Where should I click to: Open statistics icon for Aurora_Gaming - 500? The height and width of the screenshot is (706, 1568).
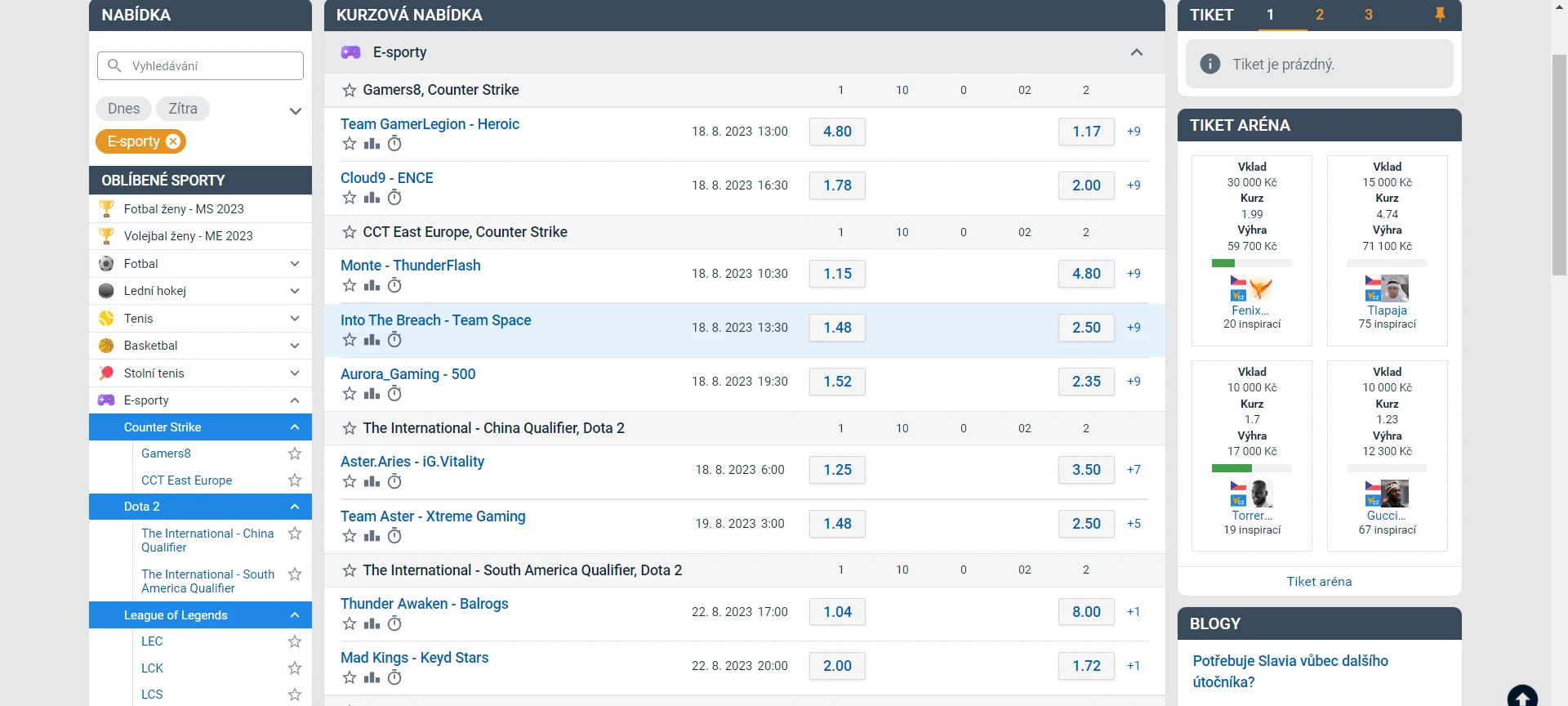pos(372,394)
